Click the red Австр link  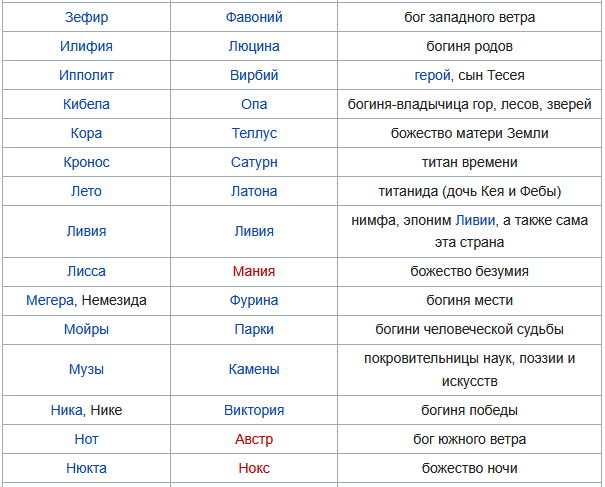click(x=254, y=439)
